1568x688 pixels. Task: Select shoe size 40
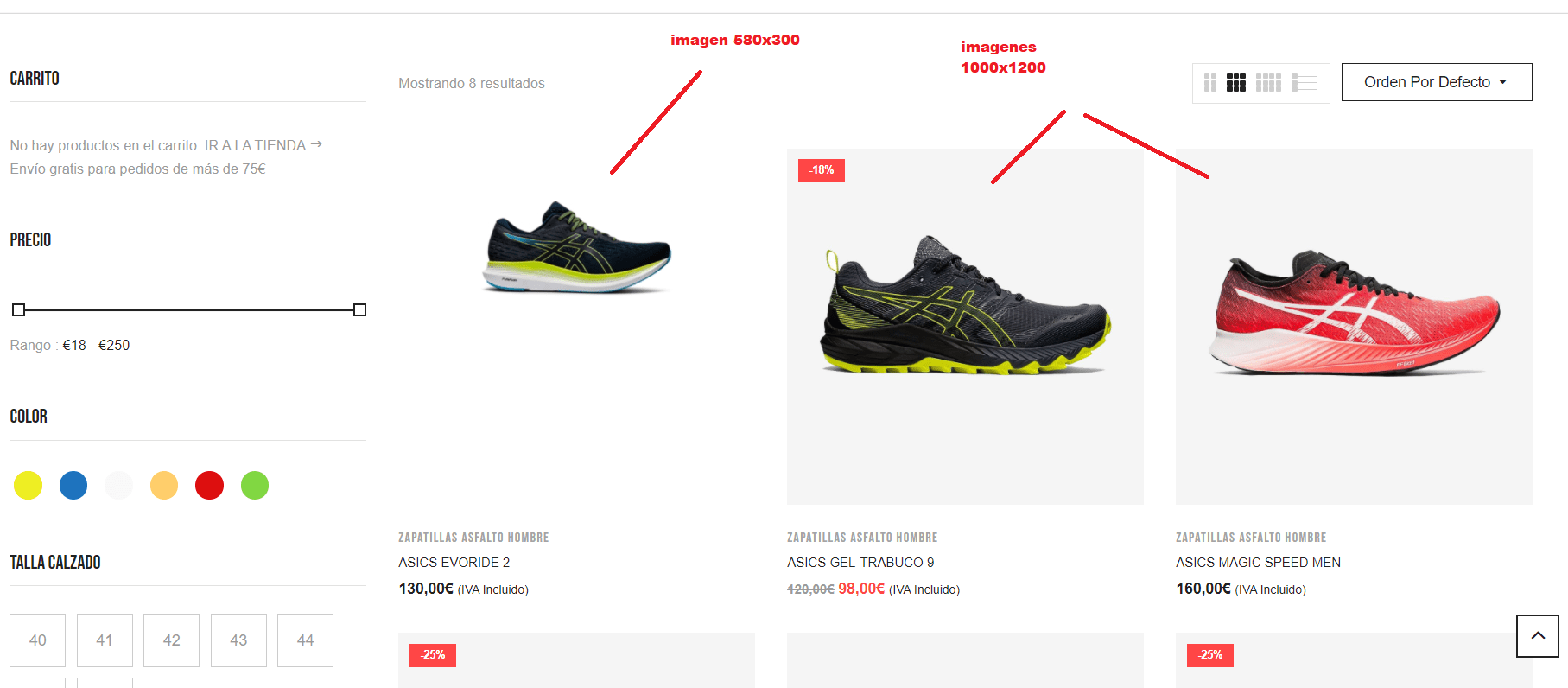(38, 640)
